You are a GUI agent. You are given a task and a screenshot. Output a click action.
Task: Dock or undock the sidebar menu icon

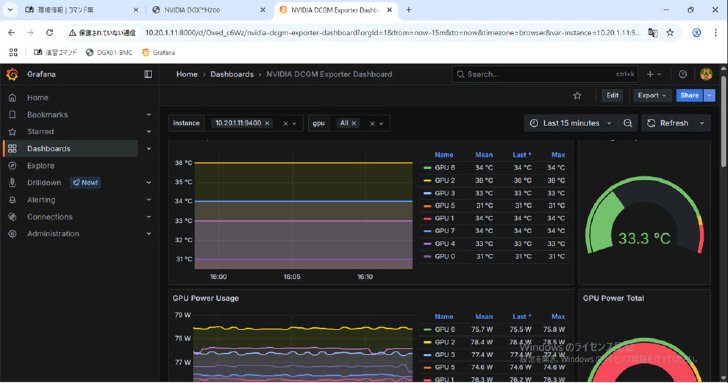pyautogui.click(x=148, y=74)
